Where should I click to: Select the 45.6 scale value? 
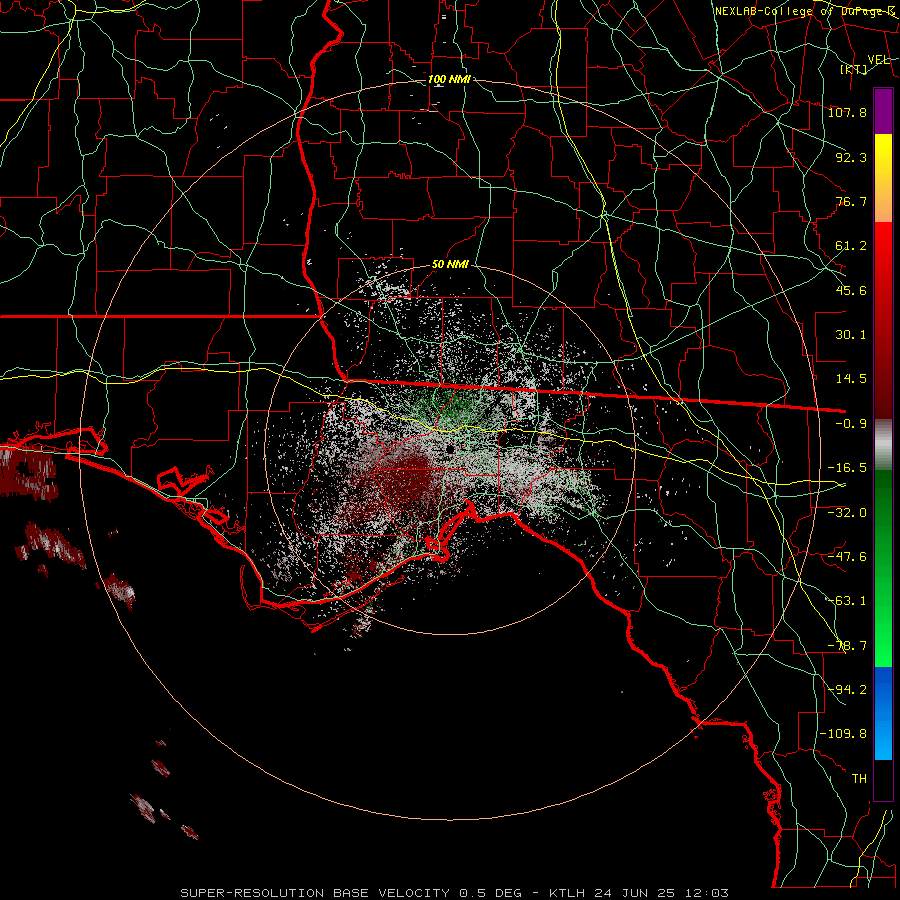pos(851,290)
